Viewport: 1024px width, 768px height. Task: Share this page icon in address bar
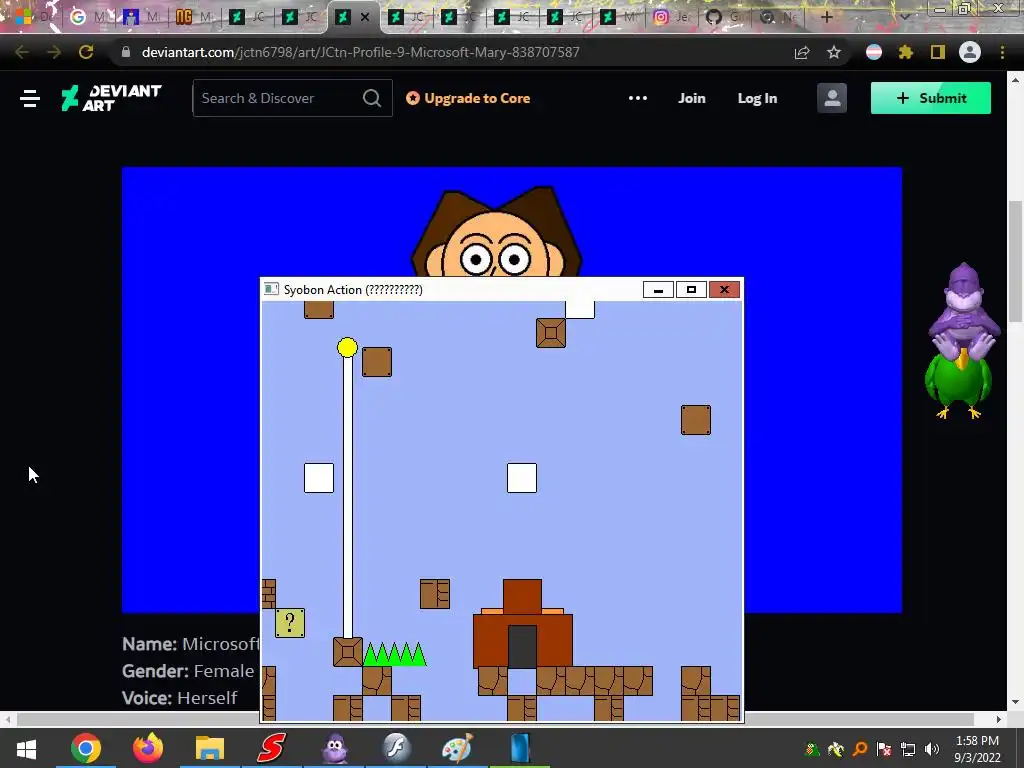[802, 52]
